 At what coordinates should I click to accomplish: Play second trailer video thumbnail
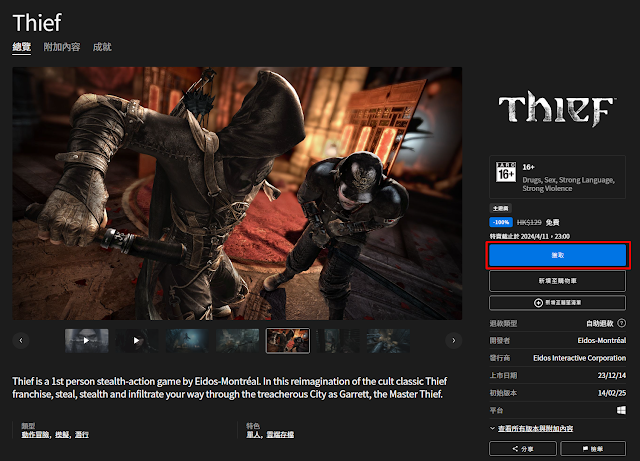pos(137,341)
